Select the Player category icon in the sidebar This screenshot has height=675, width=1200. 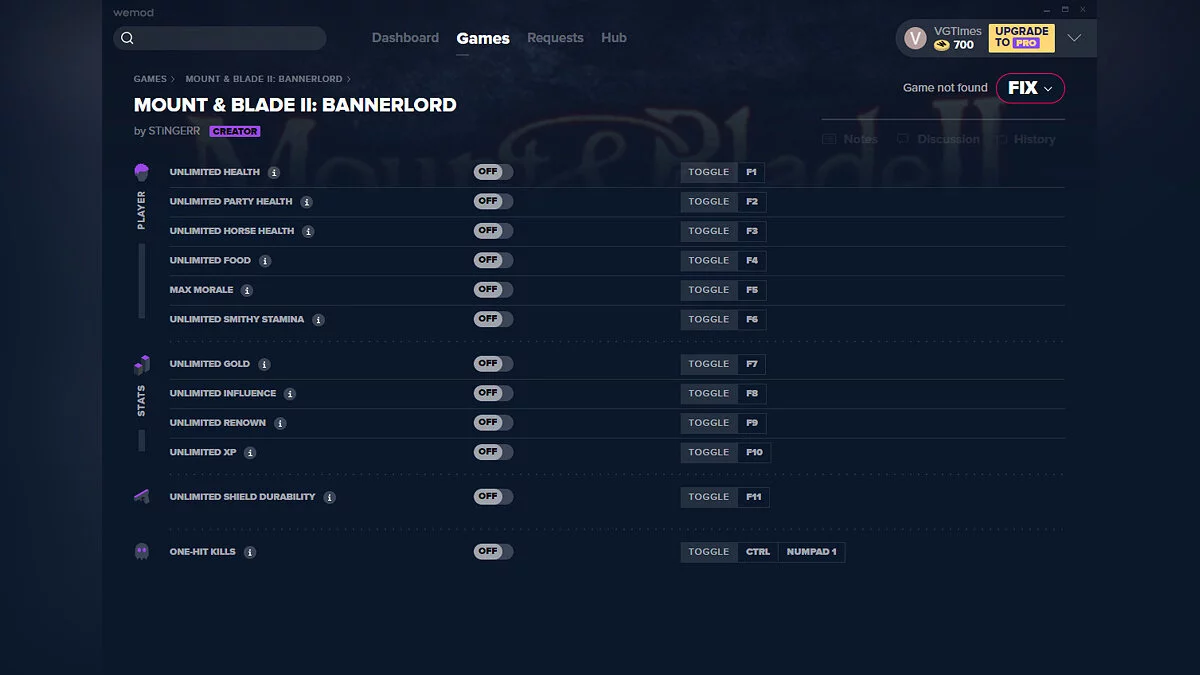141,172
